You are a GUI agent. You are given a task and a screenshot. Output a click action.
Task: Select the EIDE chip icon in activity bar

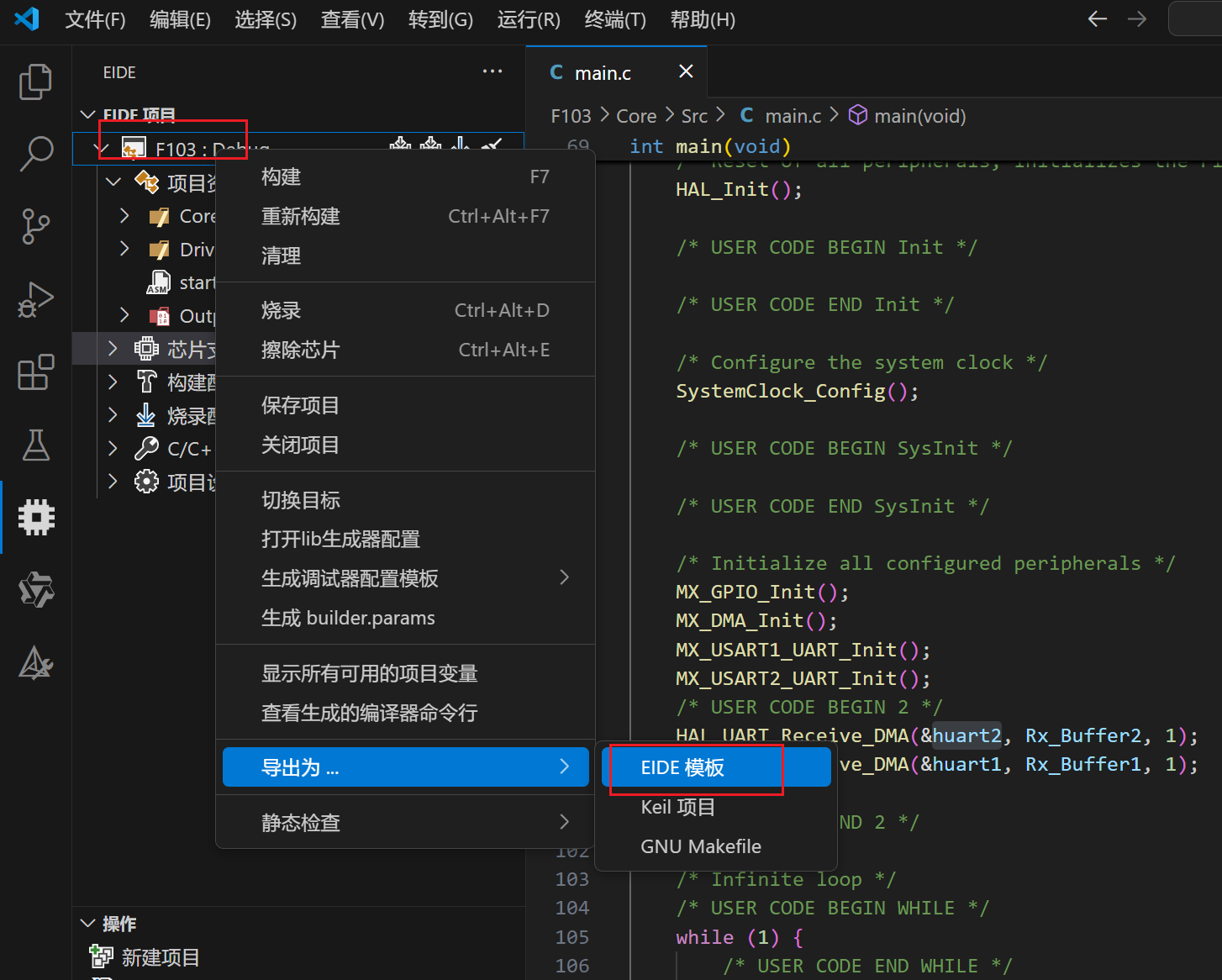36,517
